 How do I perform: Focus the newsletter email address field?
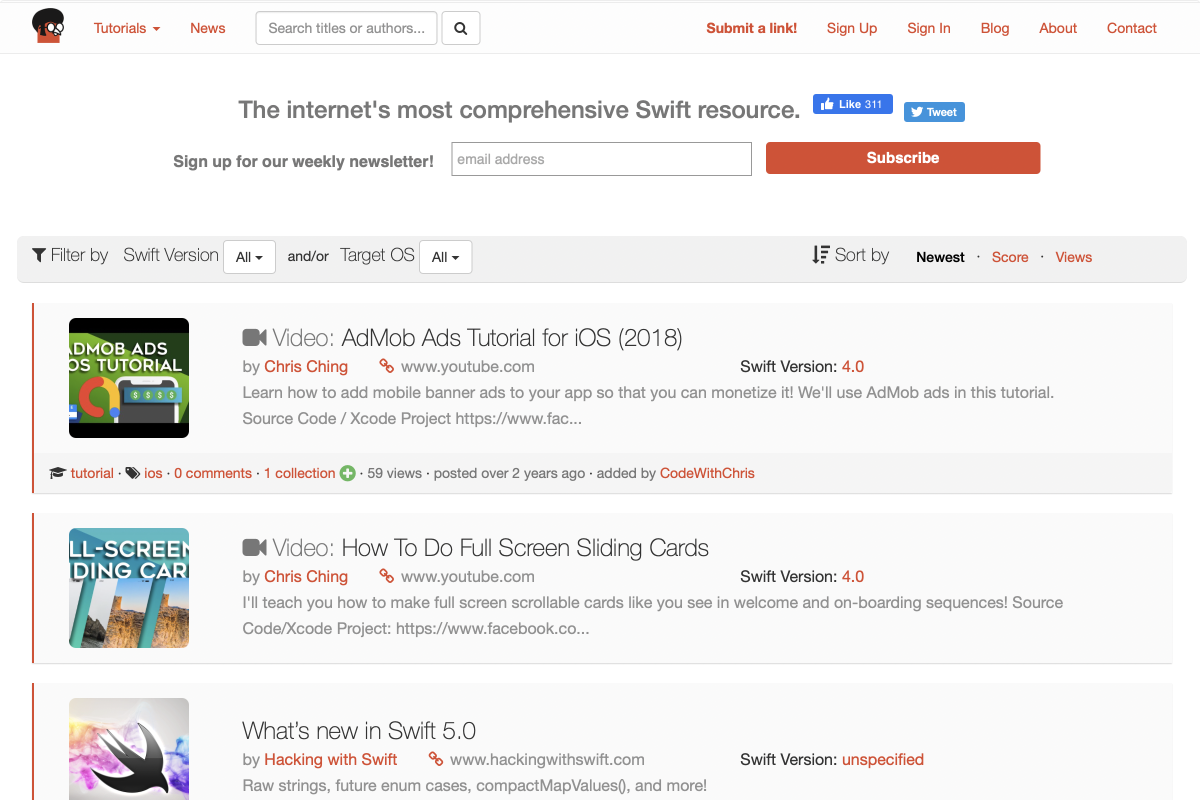[601, 159]
